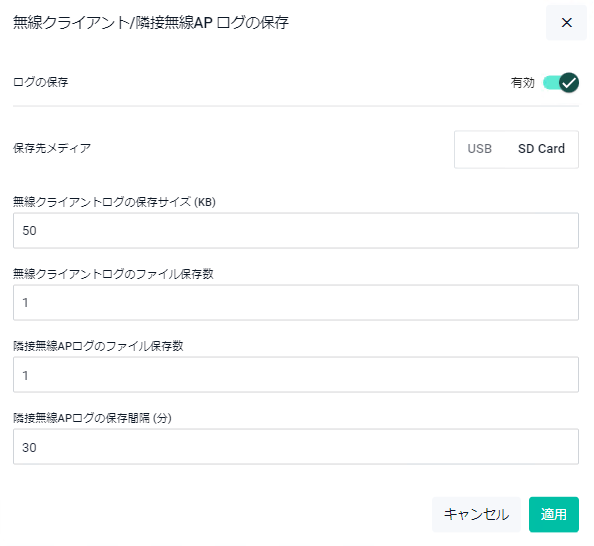This screenshot has height=546, width=594.
Task: Click the キャンセル button
Action: (476, 514)
